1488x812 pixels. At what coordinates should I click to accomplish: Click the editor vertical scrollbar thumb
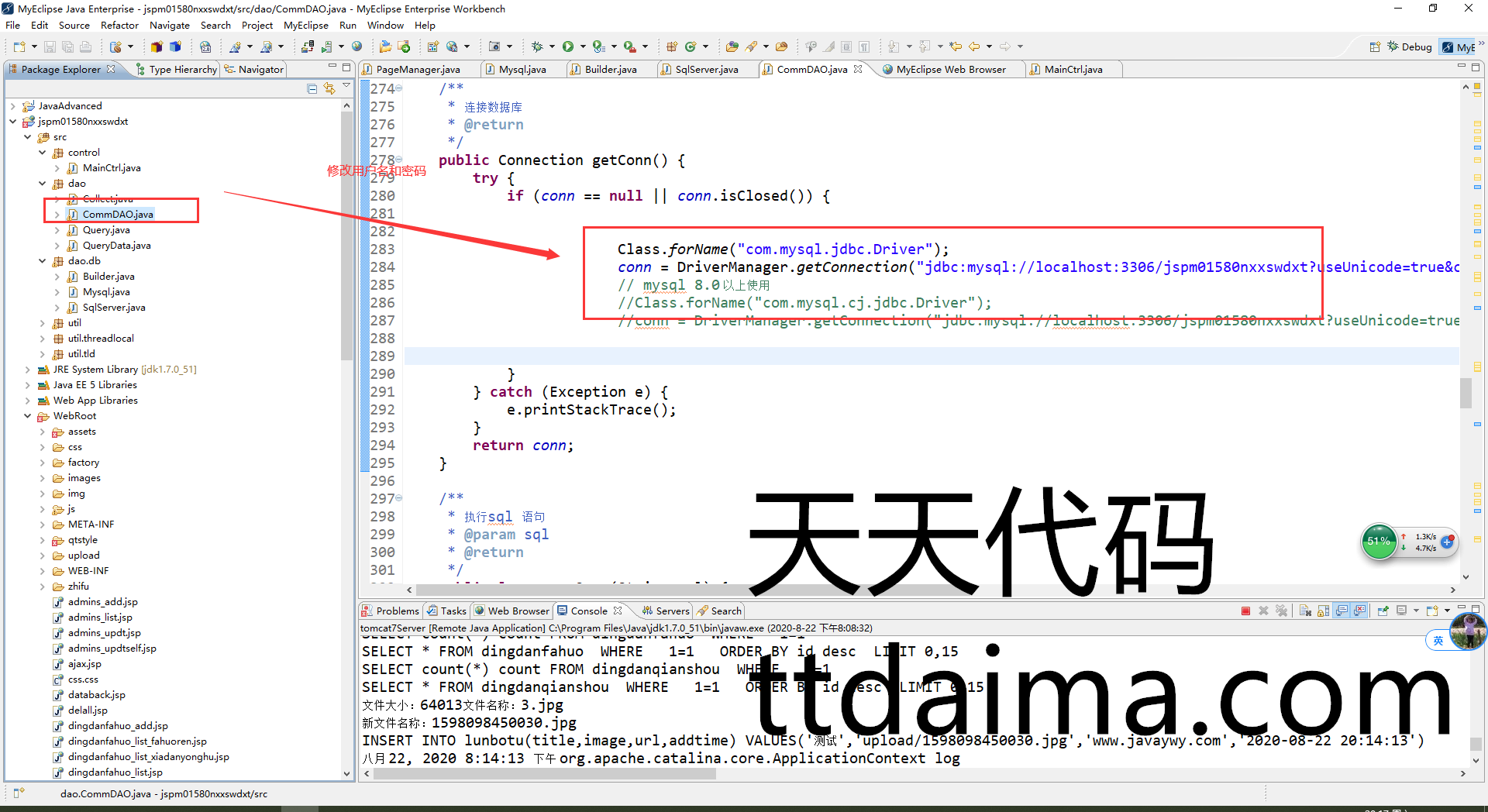click(x=1466, y=392)
